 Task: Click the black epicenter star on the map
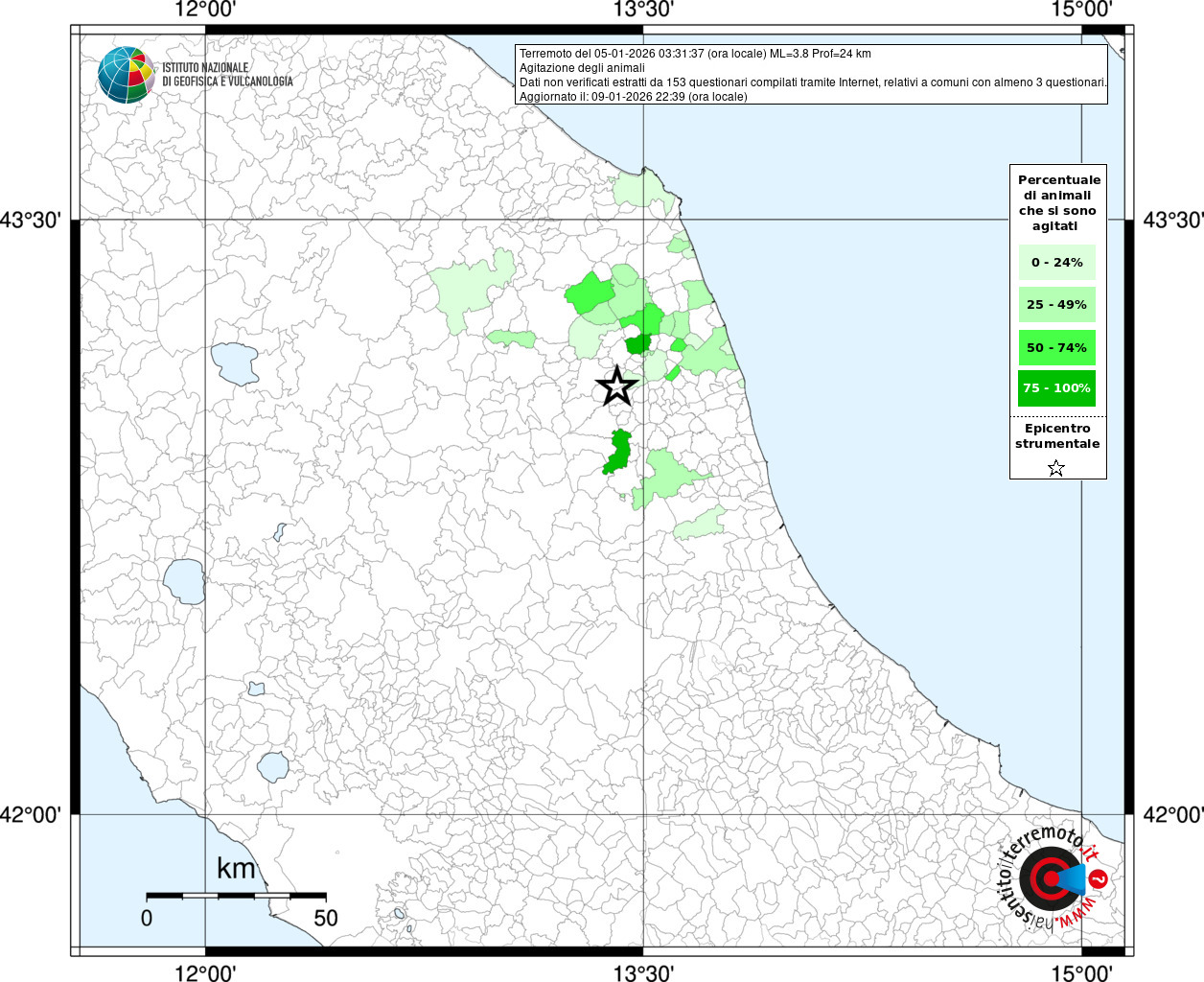(x=616, y=386)
